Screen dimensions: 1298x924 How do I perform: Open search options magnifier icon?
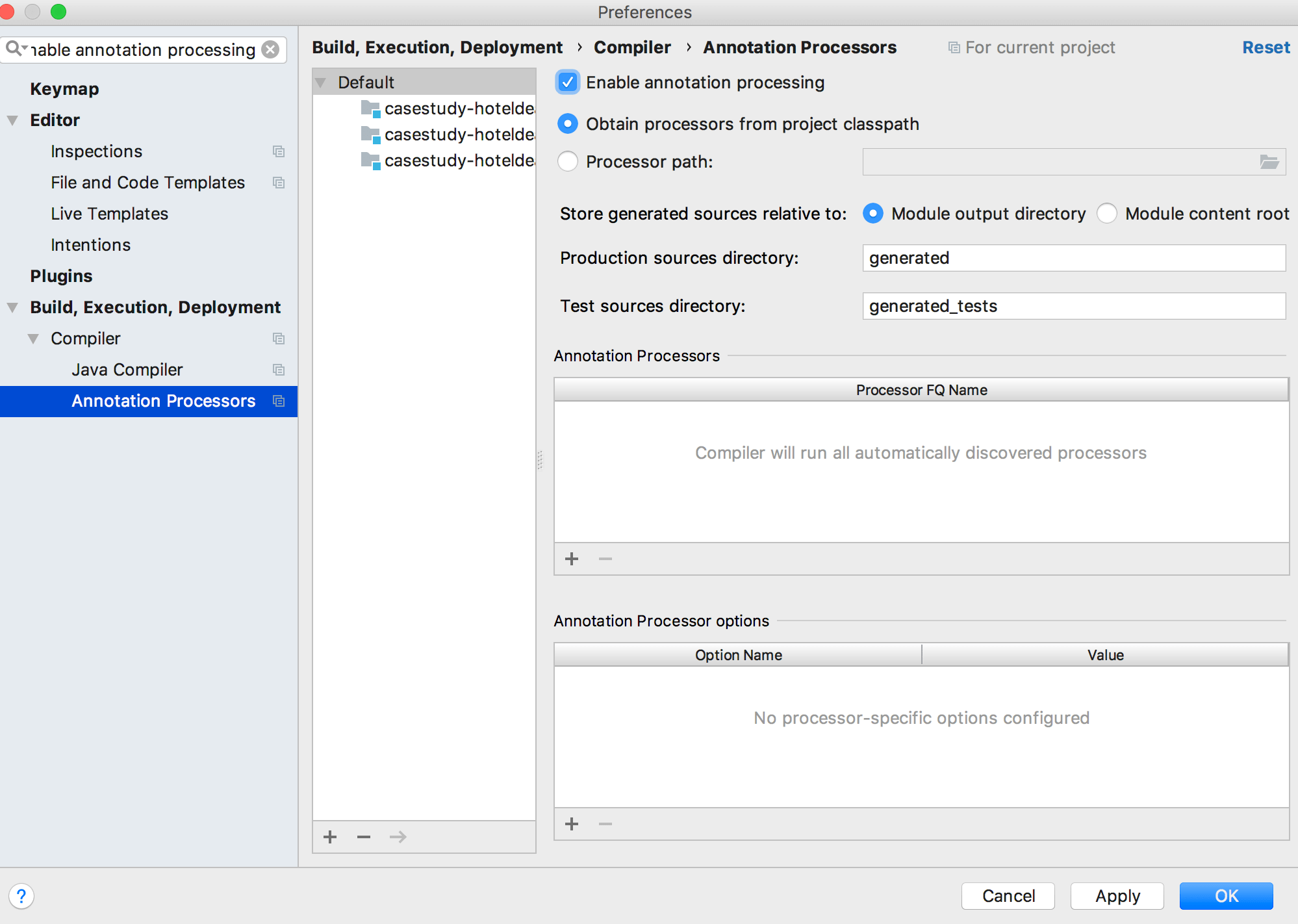click(16, 49)
